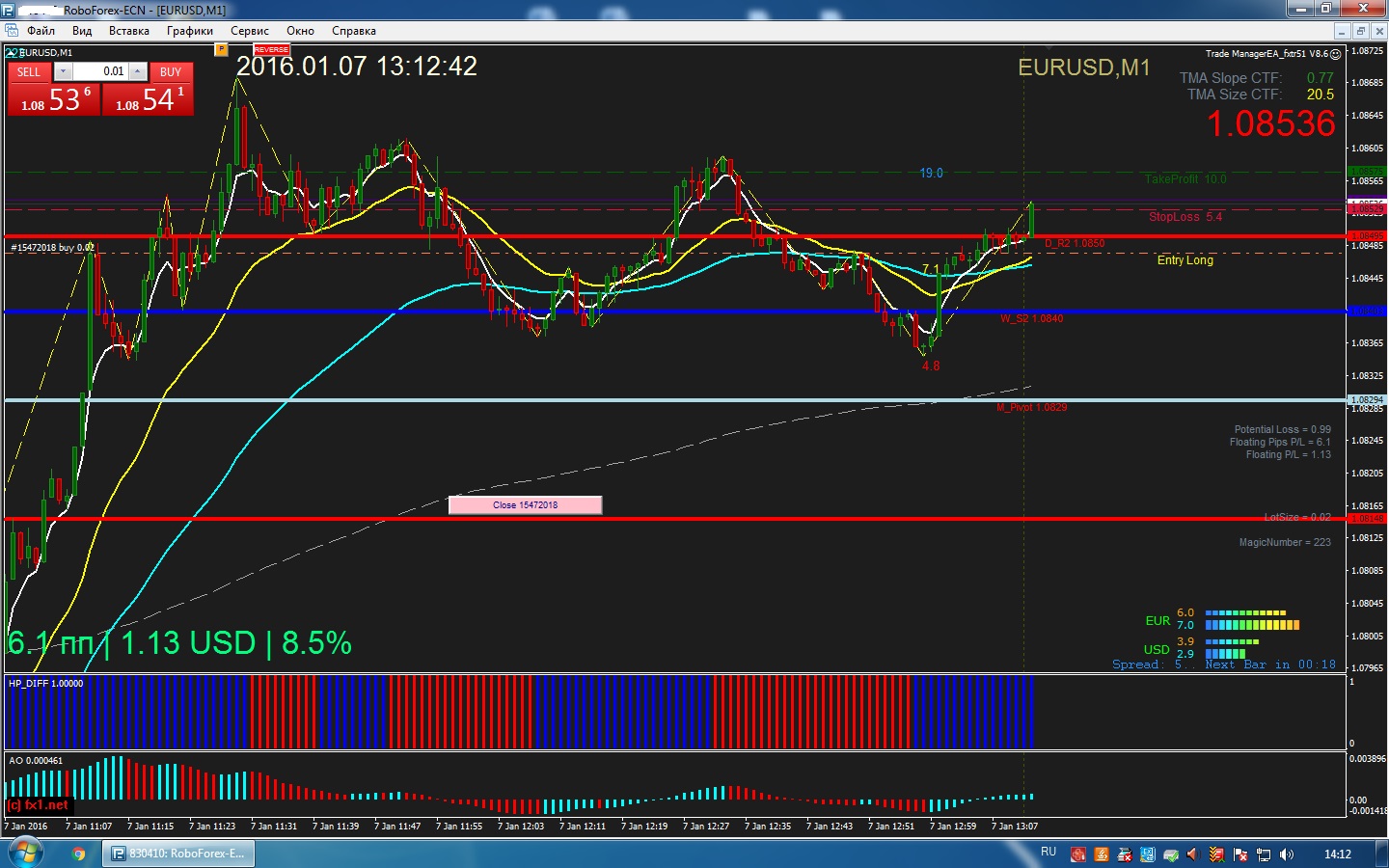Click the RoboForex app icon in title bar
Screen dimensions: 1389x868
coord(9,10)
